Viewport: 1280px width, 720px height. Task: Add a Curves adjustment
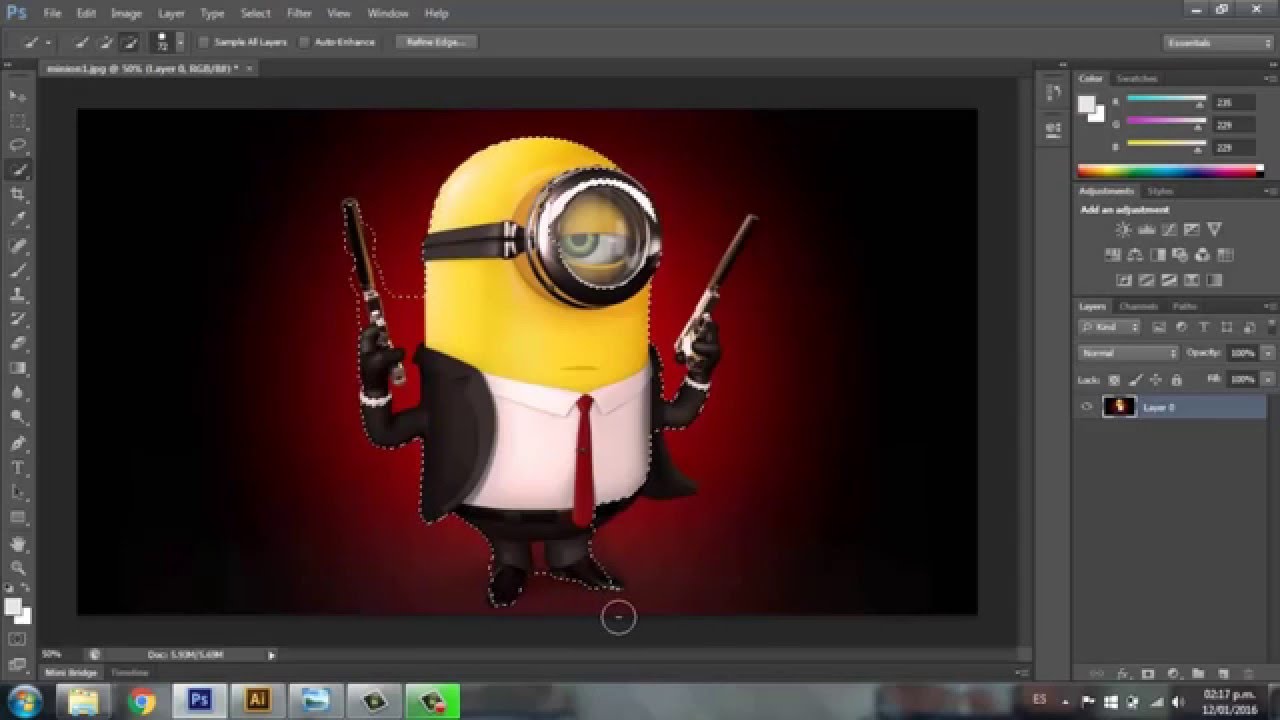[x=1169, y=230]
